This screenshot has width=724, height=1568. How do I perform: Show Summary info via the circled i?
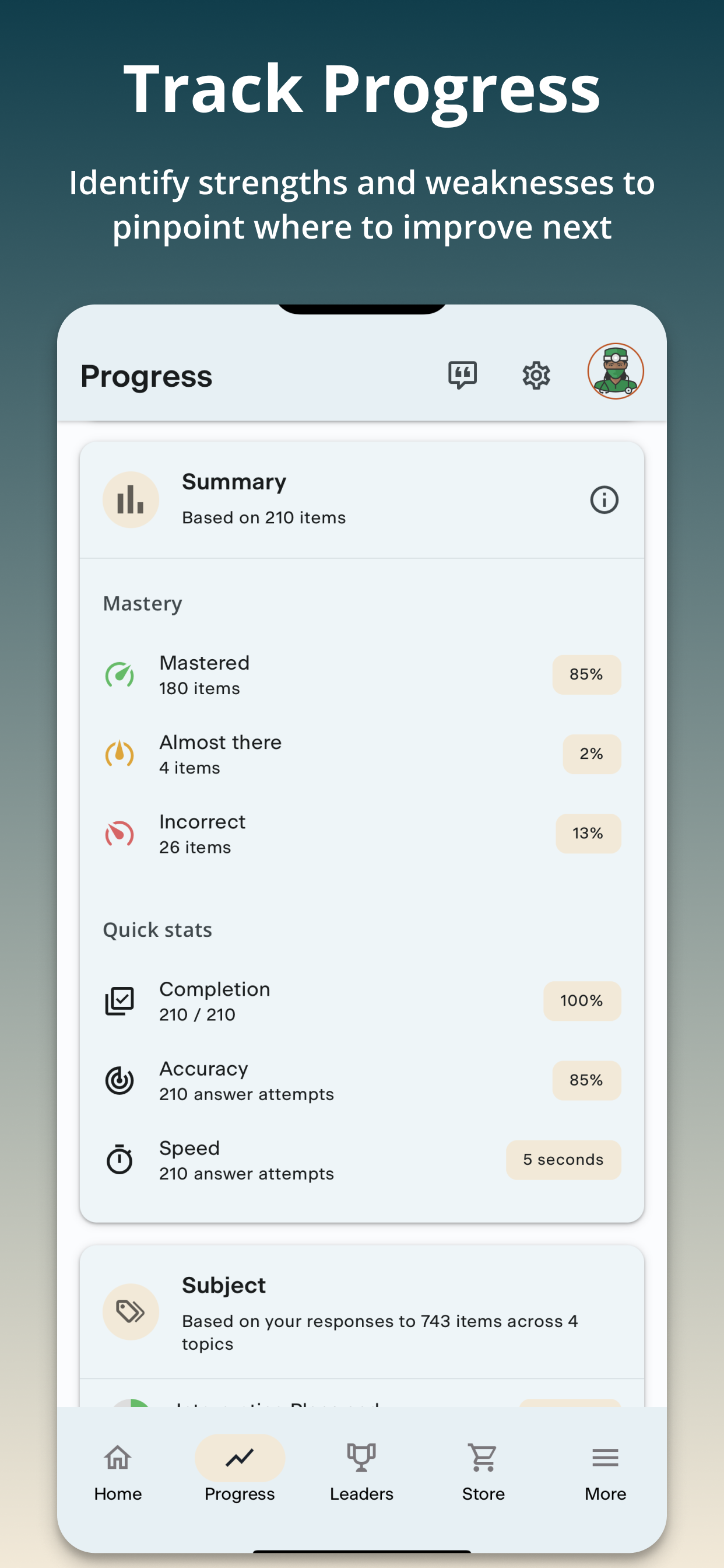coord(604,500)
